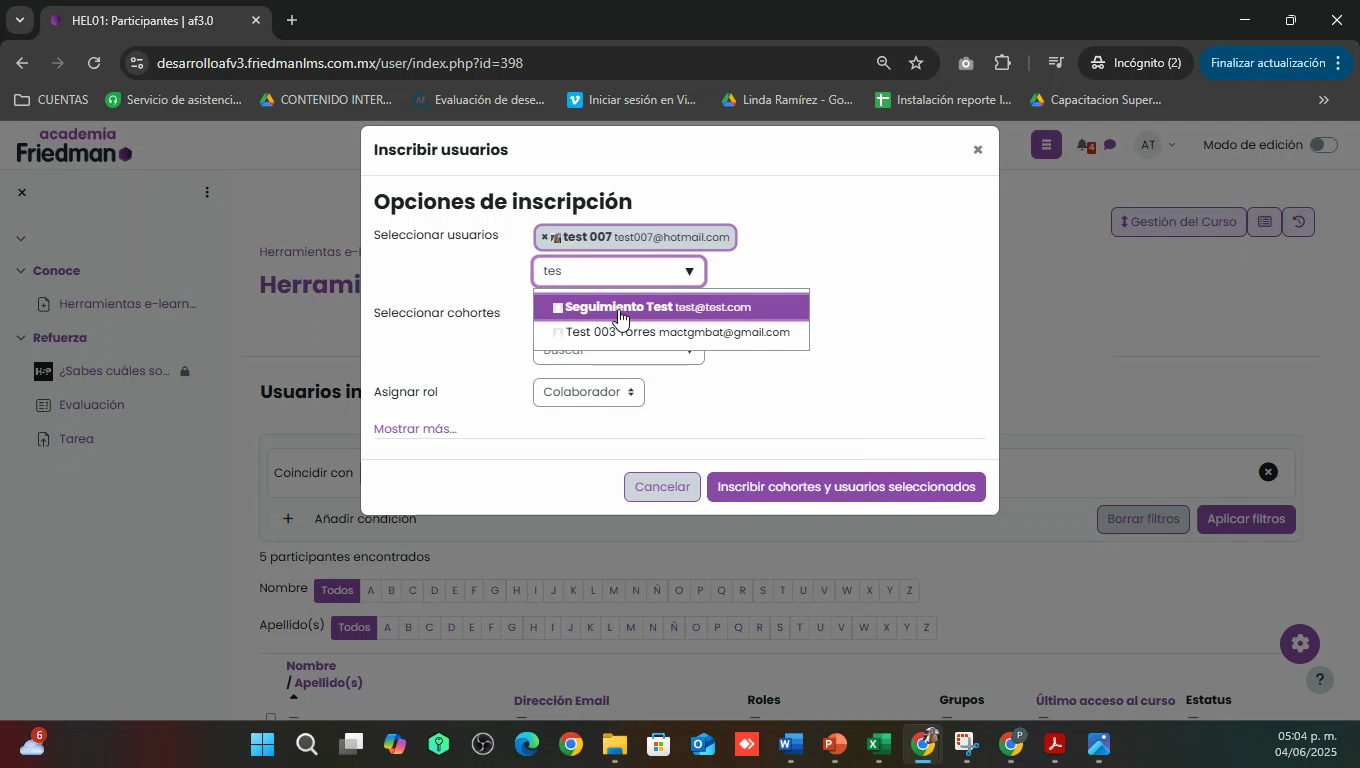Open the Asignar rol Colaborador dropdown
Image resolution: width=1360 pixels, height=768 pixels.
click(588, 392)
